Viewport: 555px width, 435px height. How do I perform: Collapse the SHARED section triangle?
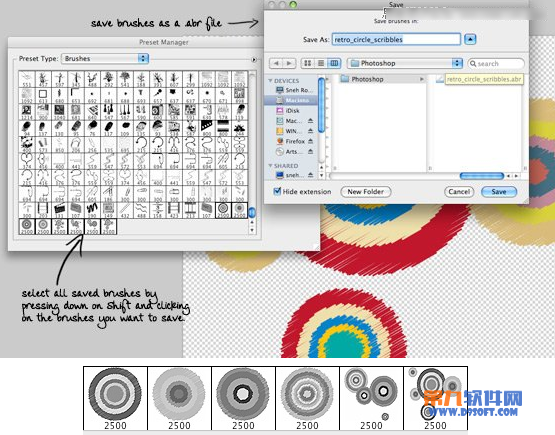point(270,166)
